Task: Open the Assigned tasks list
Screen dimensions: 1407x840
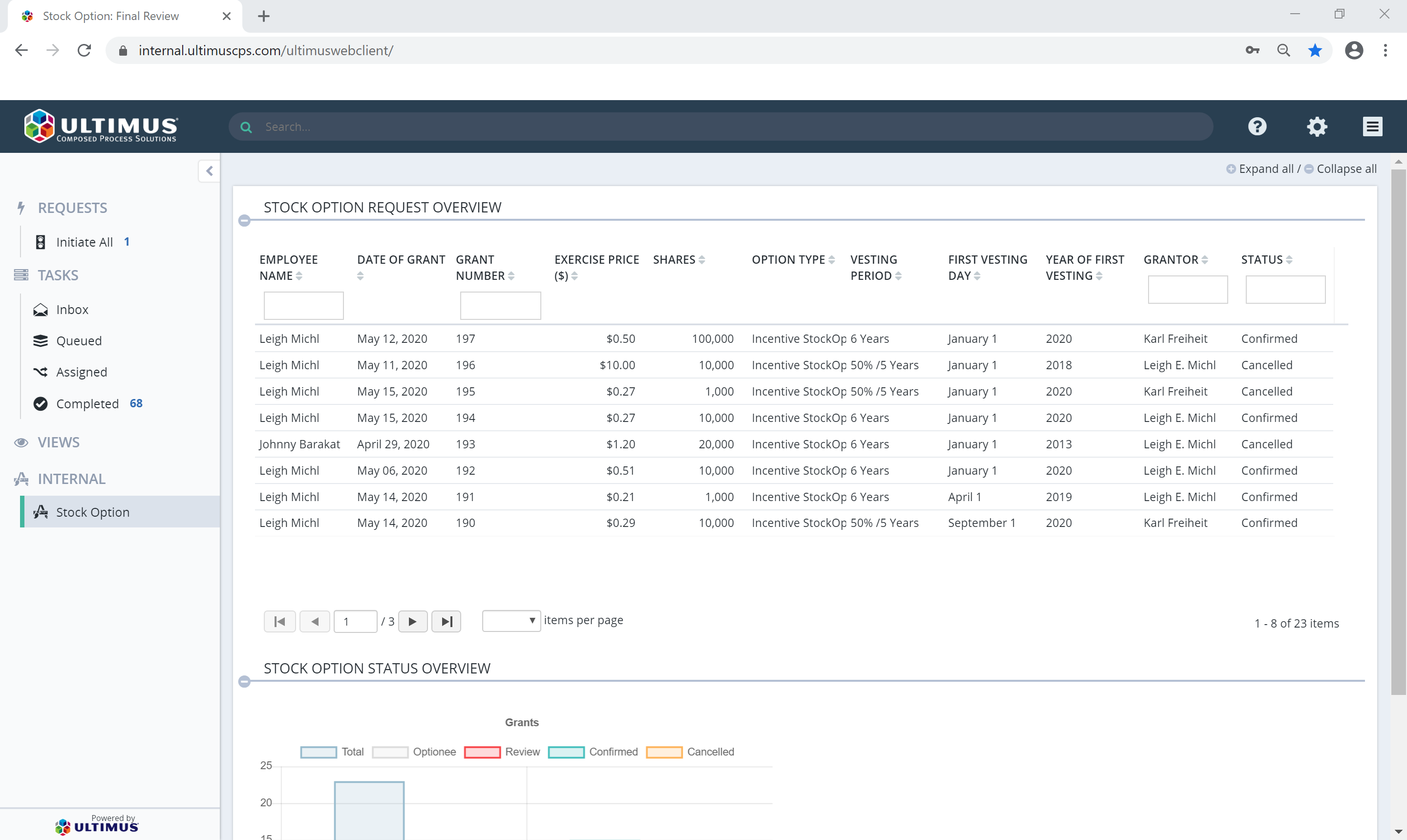Action: pos(81,372)
